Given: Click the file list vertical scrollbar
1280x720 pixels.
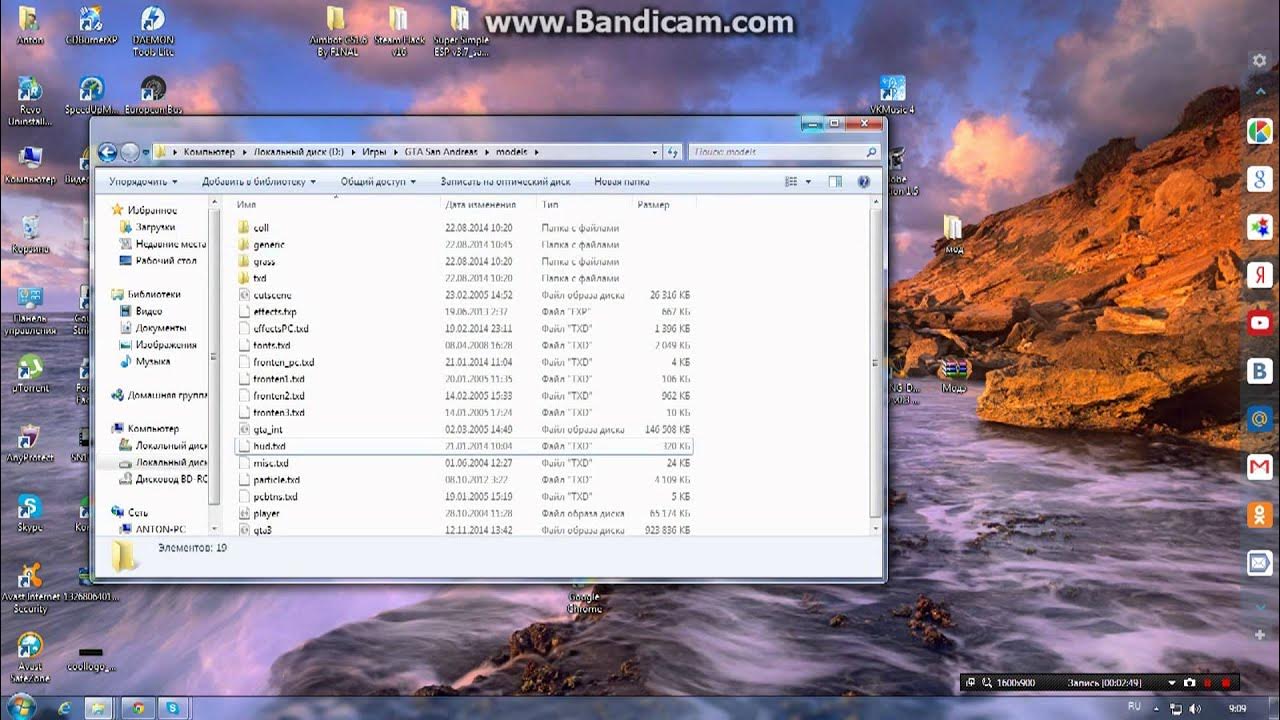Looking at the screenshot, I should (877, 363).
